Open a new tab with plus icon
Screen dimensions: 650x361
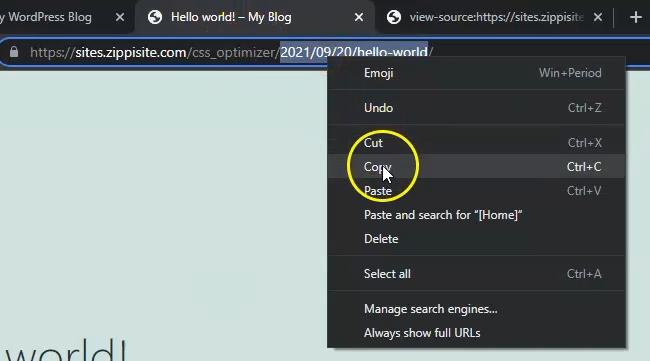coord(635,17)
